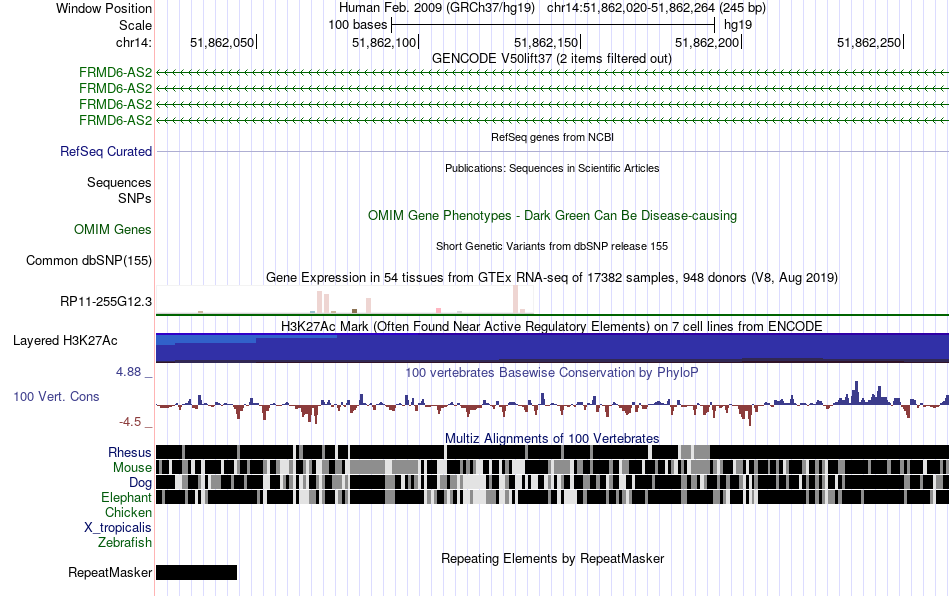950x596 pixels.
Task: Select the Rhesus alignment row label
Action: 130,452
